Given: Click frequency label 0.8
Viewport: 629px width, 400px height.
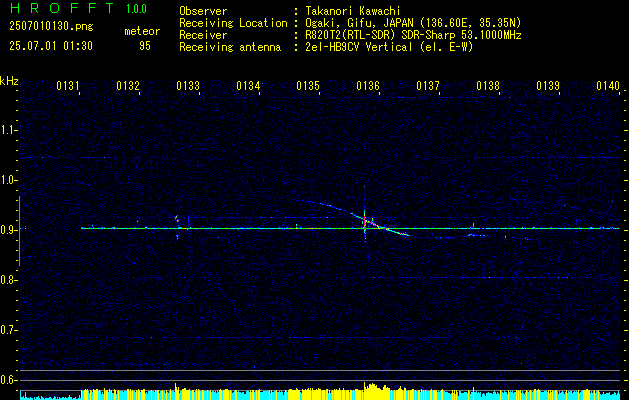Looking at the screenshot, I should click(9, 280).
